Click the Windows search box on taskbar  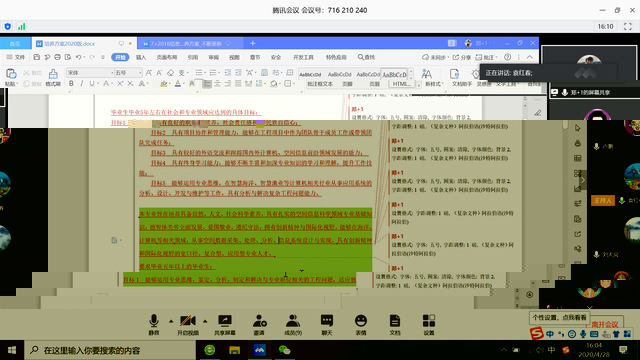click(x=110, y=350)
